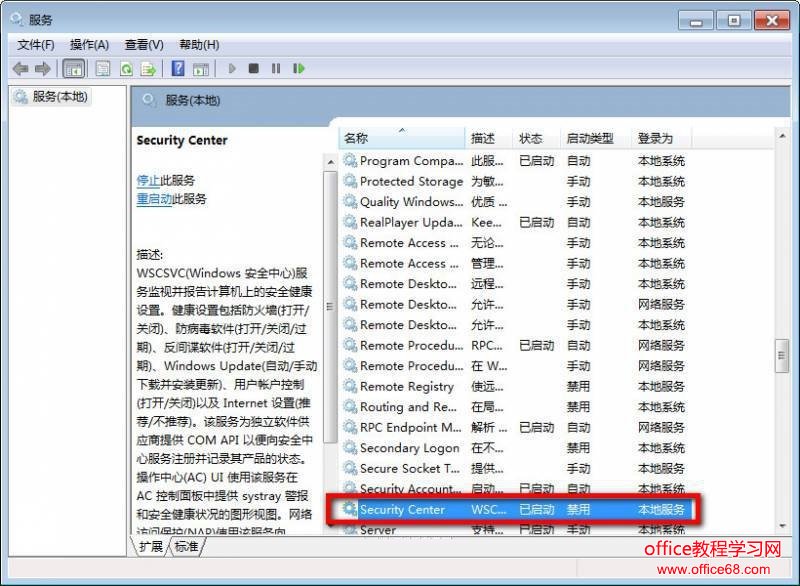The height and width of the screenshot is (586, 800).
Task: Open the 操作(A) menu
Action: click(87, 44)
